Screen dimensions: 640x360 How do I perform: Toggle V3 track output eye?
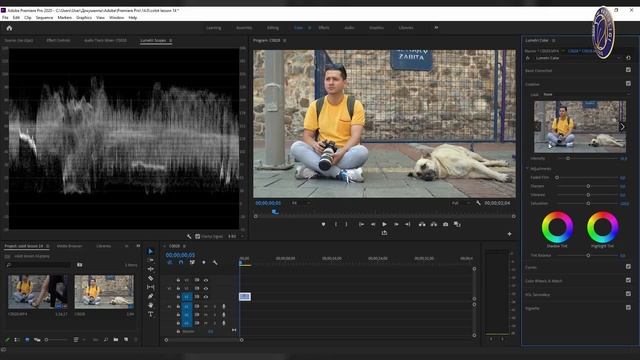coord(206,280)
